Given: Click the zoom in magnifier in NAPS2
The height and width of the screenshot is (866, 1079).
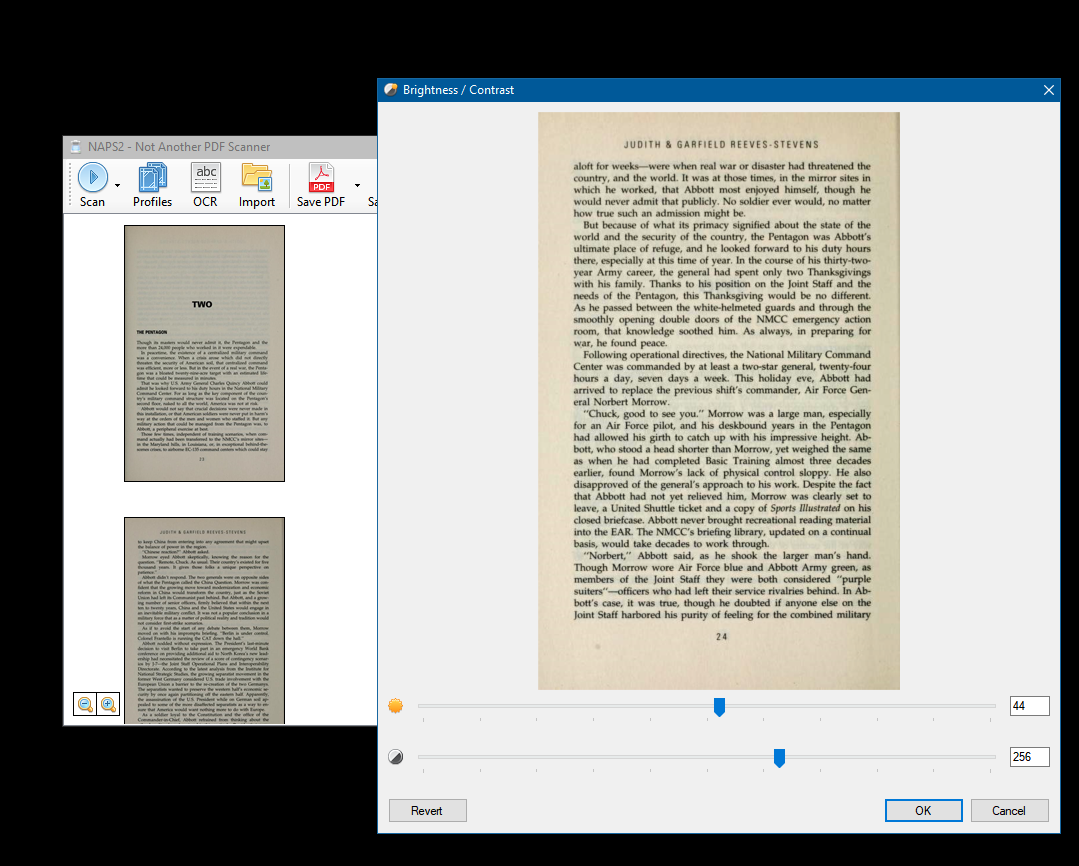Looking at the screenshot, I should 108,704.
